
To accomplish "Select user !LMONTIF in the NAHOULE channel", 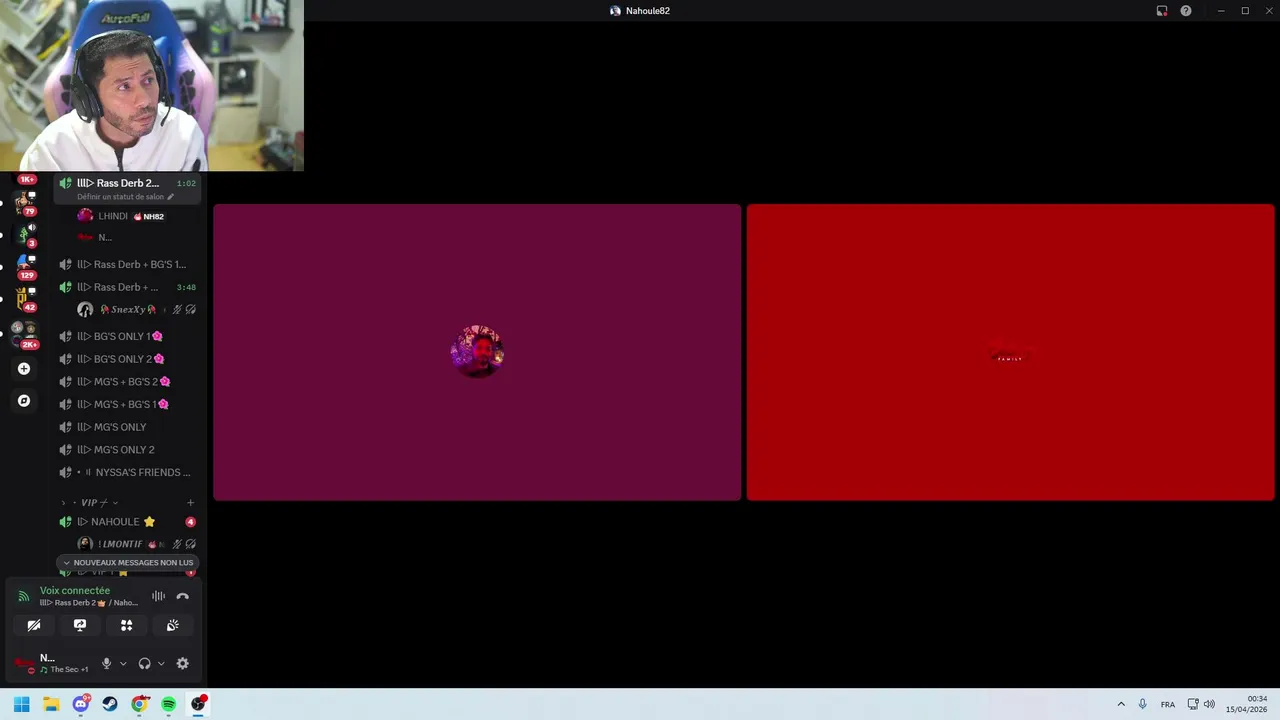I will pyautogui.click(x=135, y=544).
